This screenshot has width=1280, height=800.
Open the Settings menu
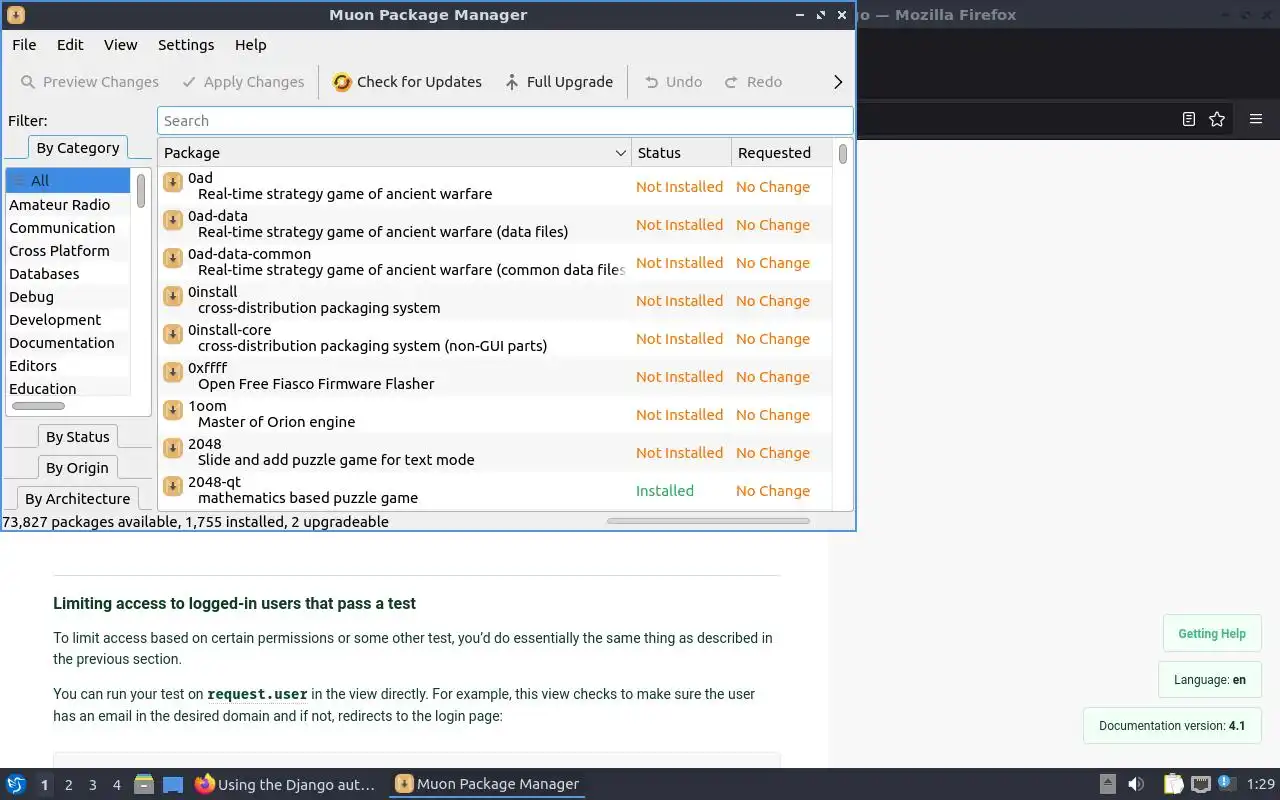(x=186, y=45)
